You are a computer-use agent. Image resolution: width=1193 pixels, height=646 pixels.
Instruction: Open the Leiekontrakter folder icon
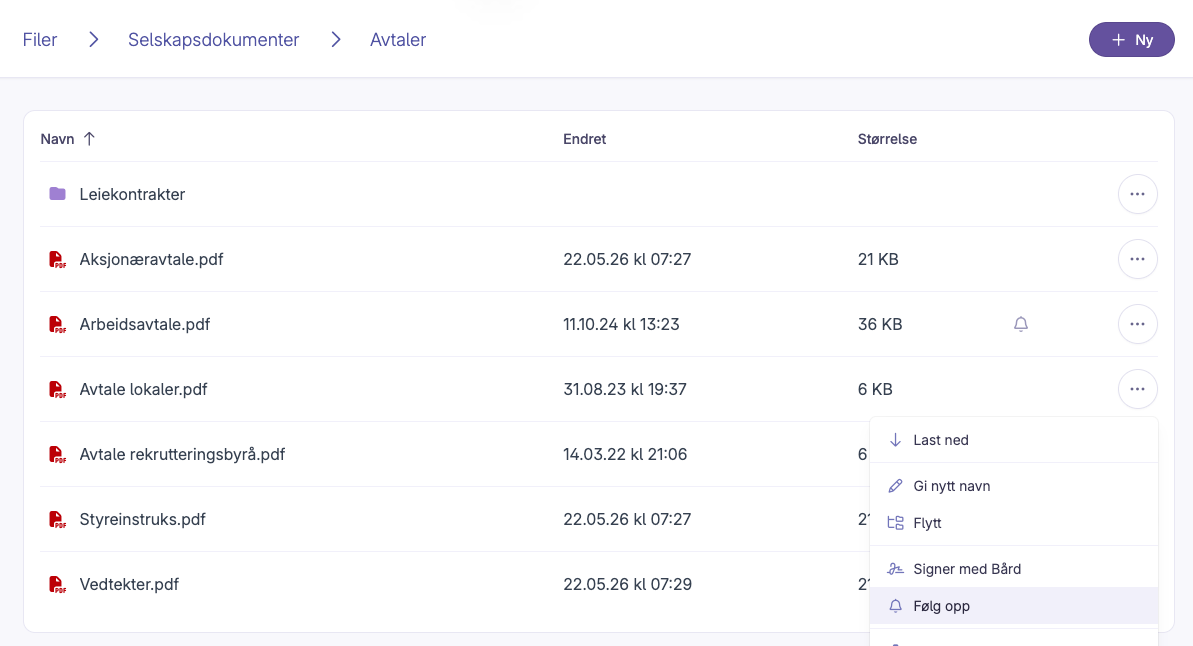57,194
